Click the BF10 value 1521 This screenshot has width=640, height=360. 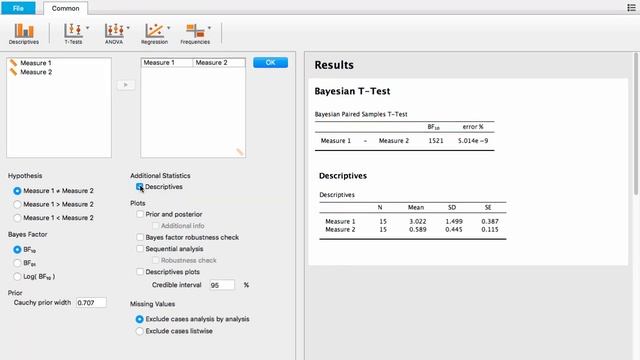[x=436, y=141]
